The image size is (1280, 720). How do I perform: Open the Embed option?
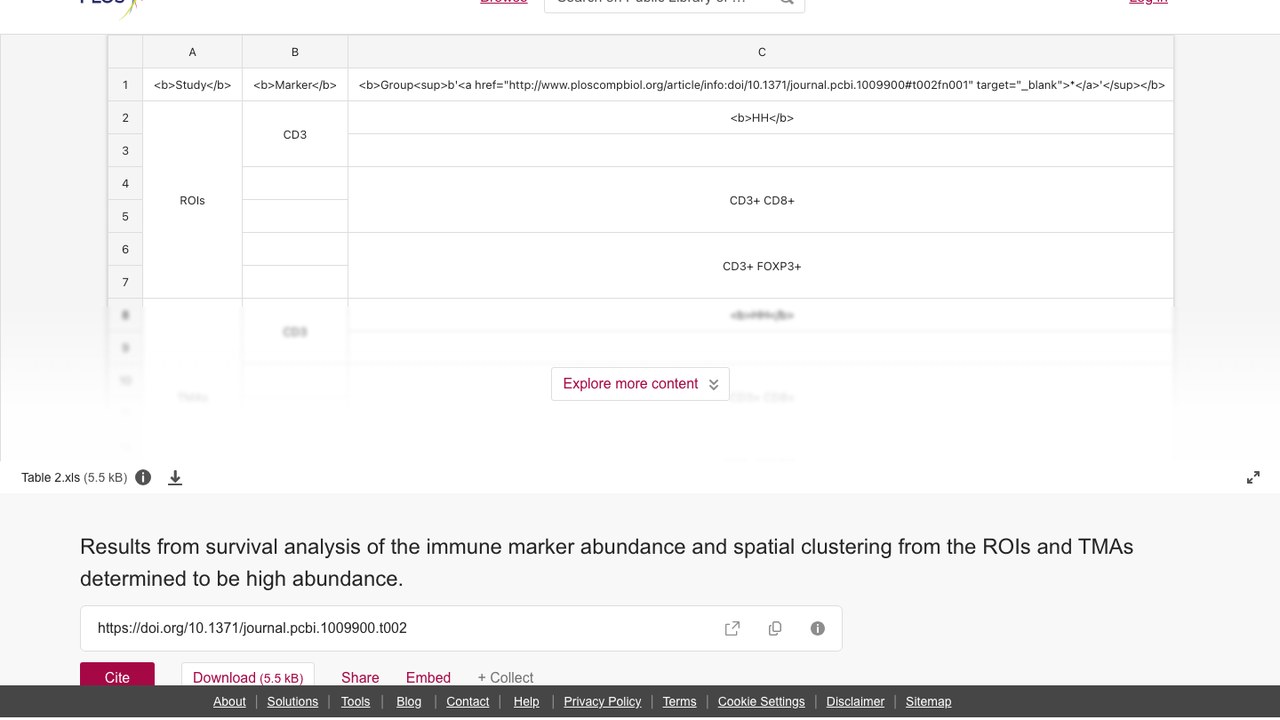coord(428,677)
